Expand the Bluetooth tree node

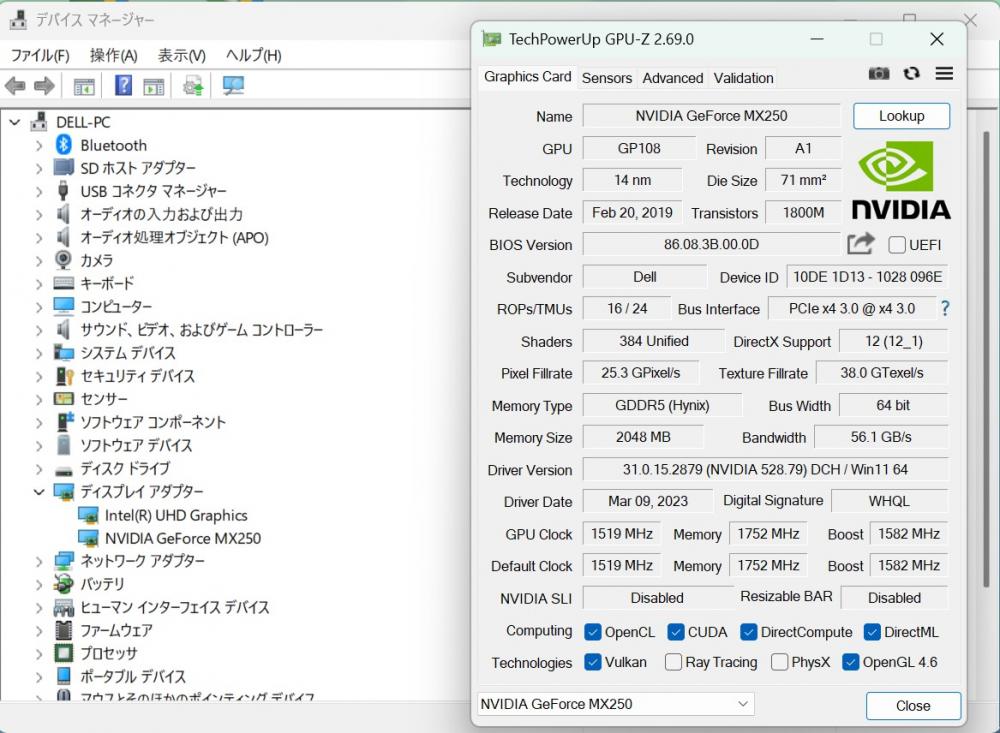click(39, 146)
